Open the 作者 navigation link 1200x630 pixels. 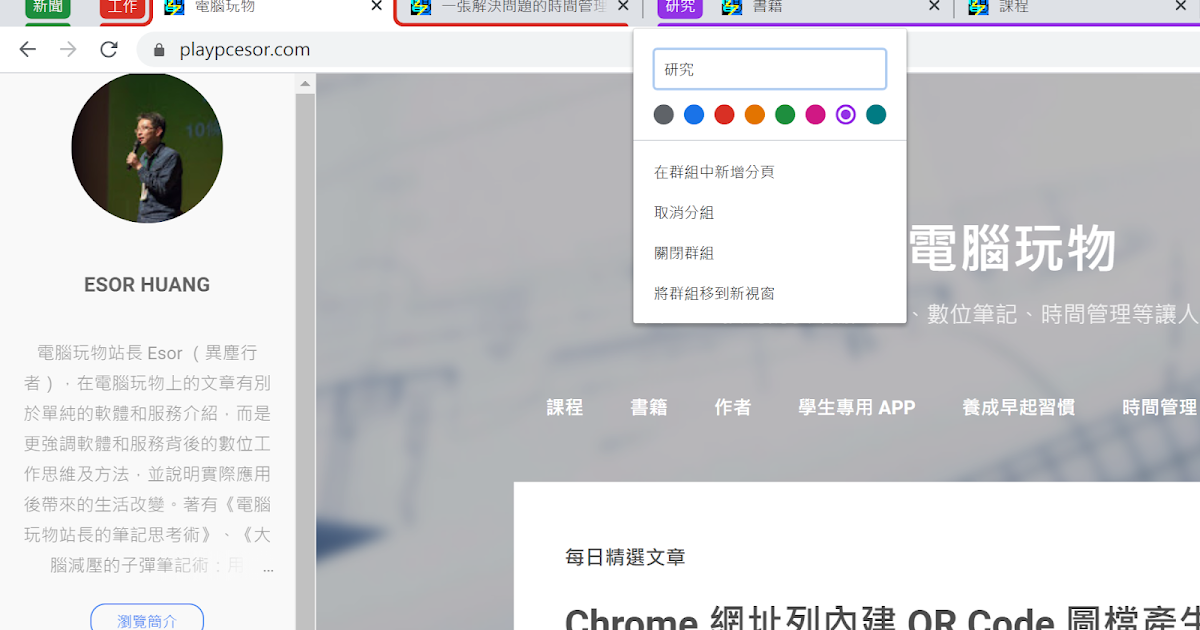point(733,407)
